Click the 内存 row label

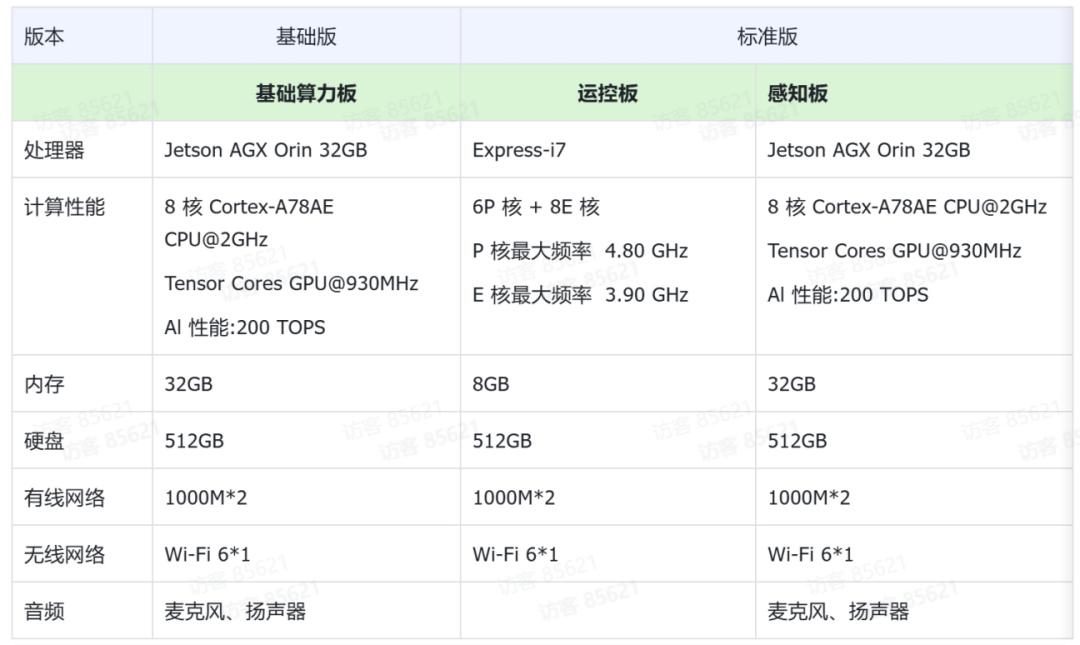click(x=44, y=384)
